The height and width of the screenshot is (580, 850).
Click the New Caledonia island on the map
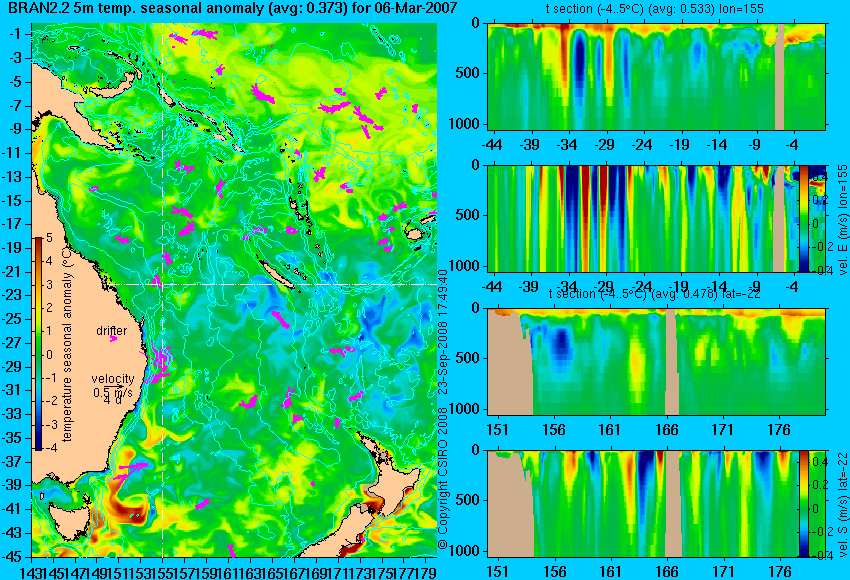tap(276, 274)
